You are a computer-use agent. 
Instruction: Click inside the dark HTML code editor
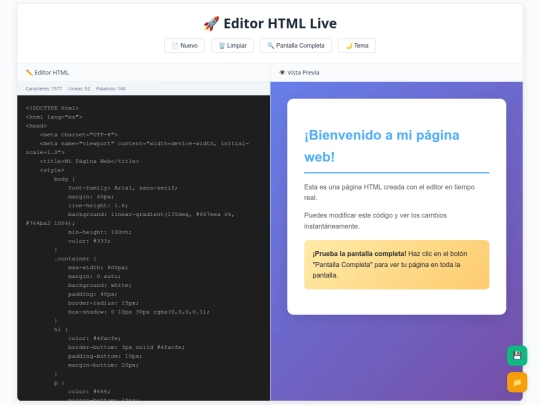point(144,248)
